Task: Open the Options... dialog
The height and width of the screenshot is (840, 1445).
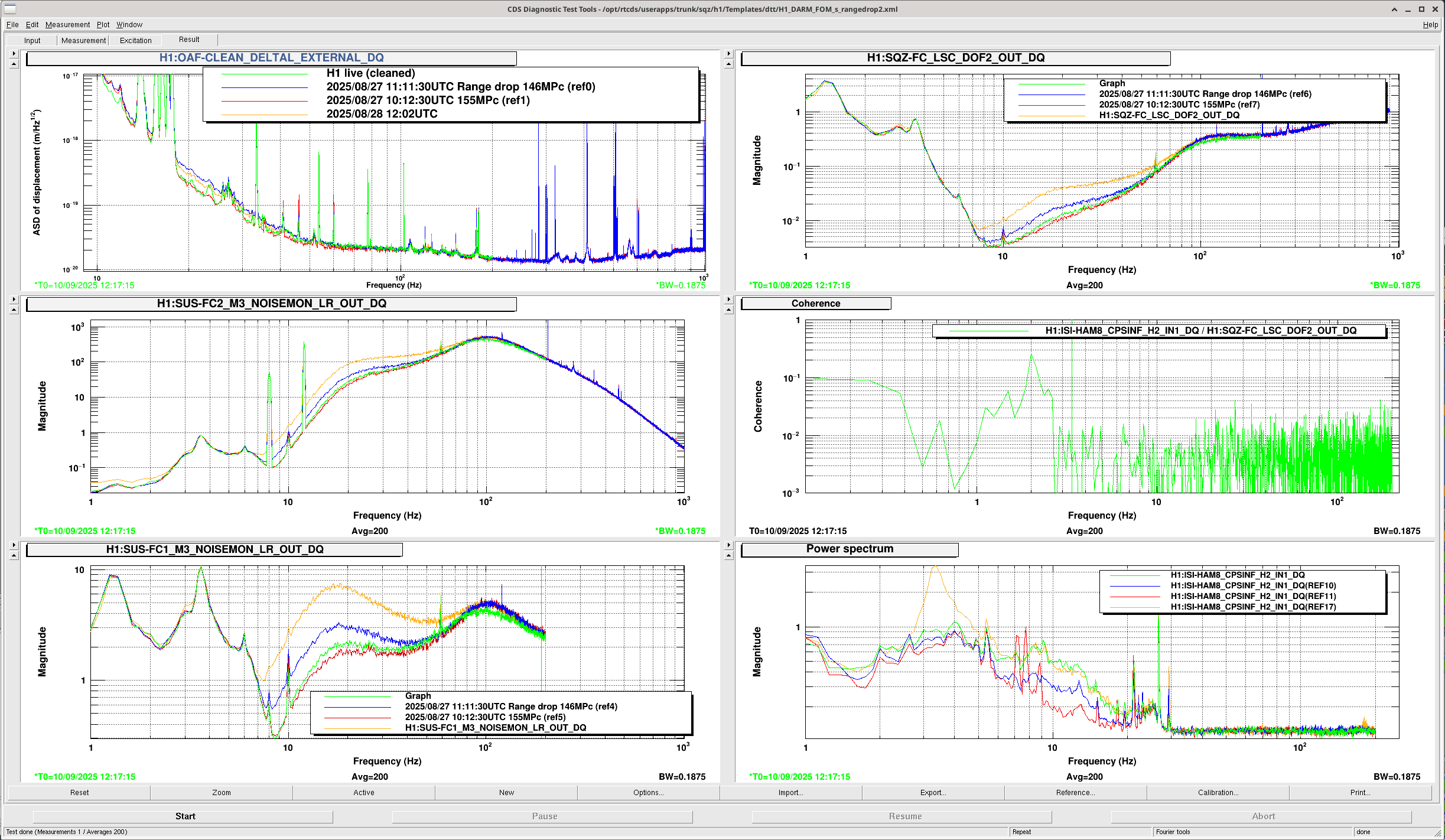Action: [649, 793]
